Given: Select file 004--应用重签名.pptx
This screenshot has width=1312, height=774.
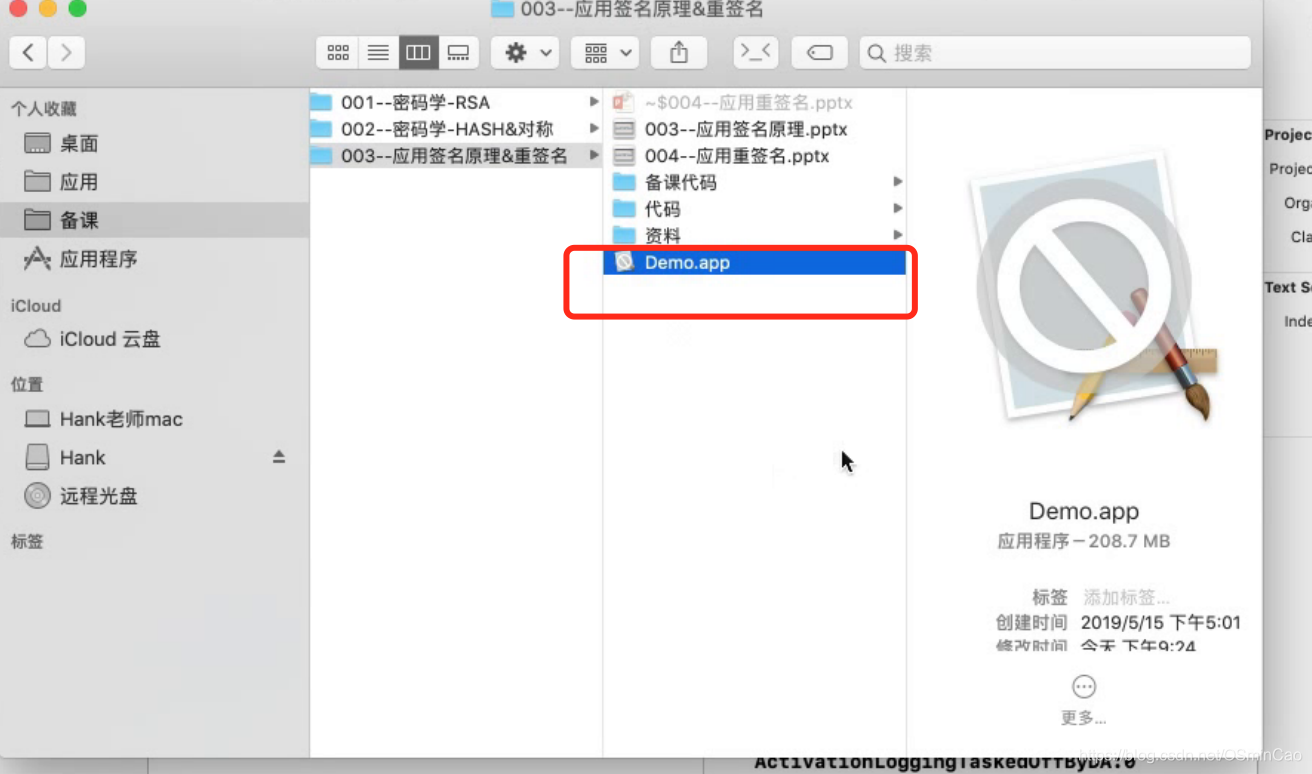Looking at the screenshot, I should 755,155.
